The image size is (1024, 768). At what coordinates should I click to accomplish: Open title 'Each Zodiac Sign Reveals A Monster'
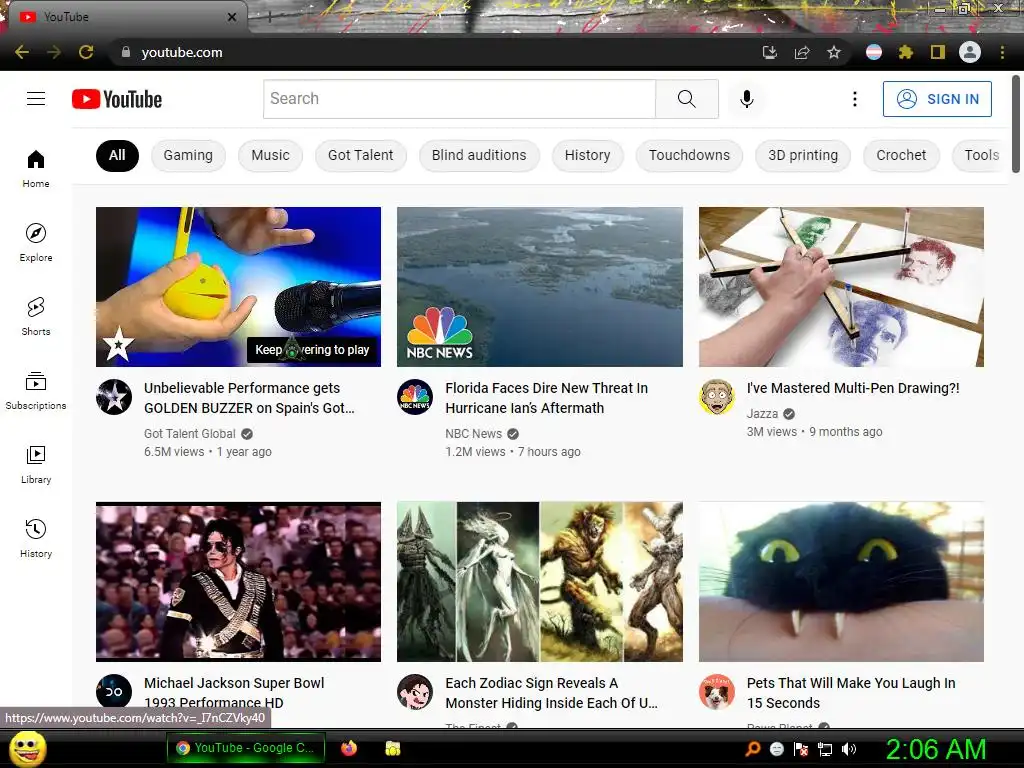(551, 693)
